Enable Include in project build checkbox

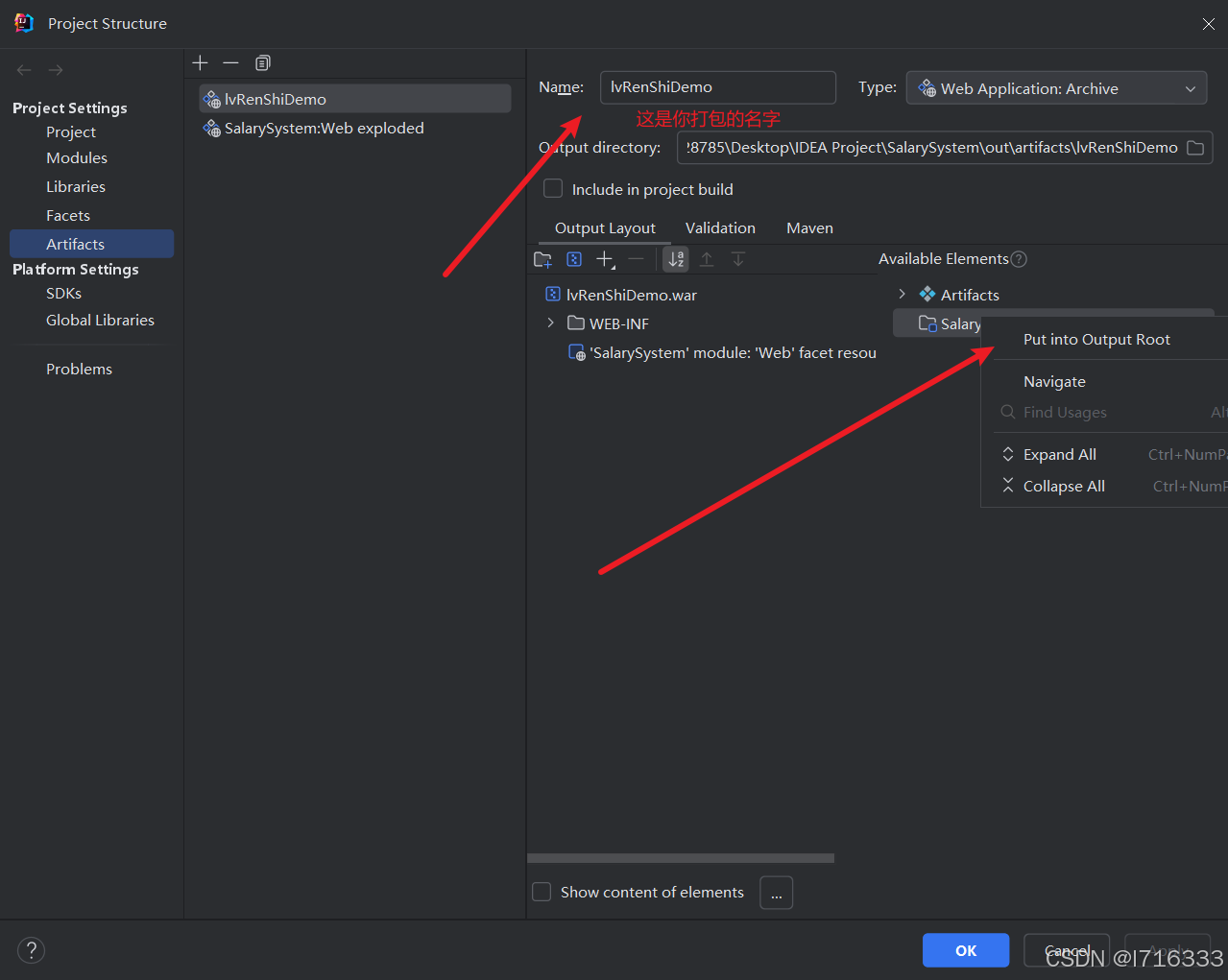click(553, 189)
